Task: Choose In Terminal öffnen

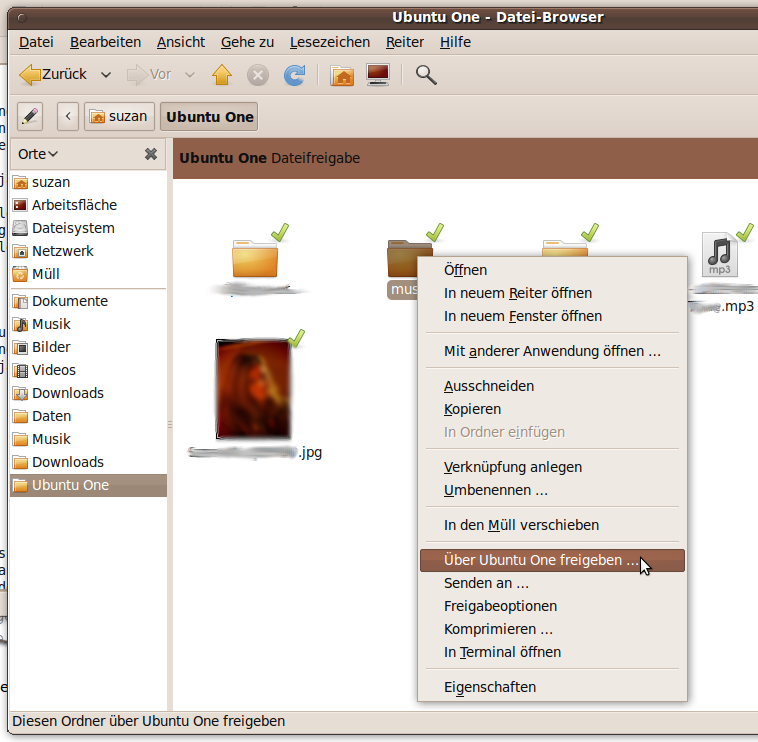Action: tap(552, 653)
